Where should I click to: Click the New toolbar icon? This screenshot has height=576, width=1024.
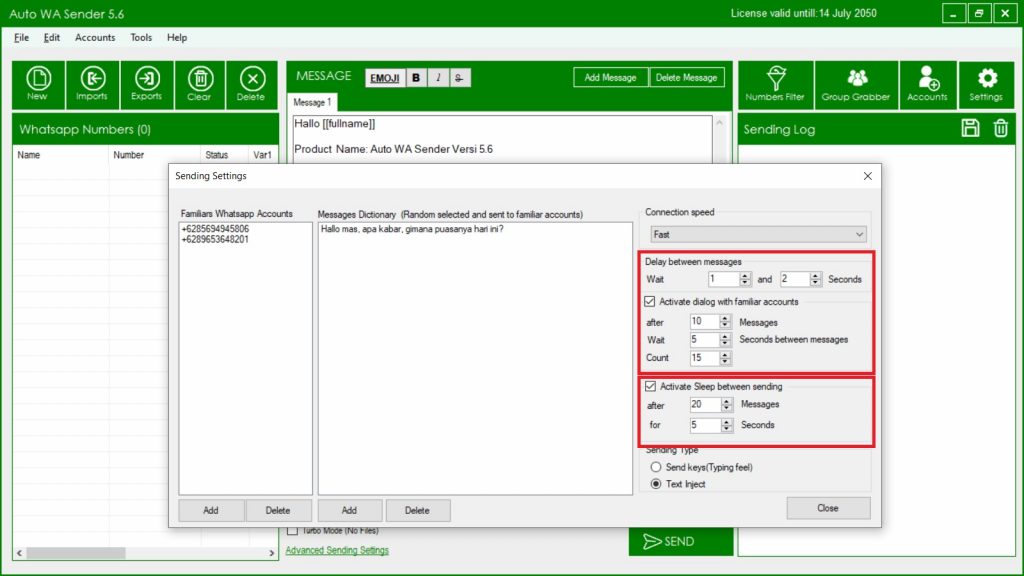pos(37,83)
